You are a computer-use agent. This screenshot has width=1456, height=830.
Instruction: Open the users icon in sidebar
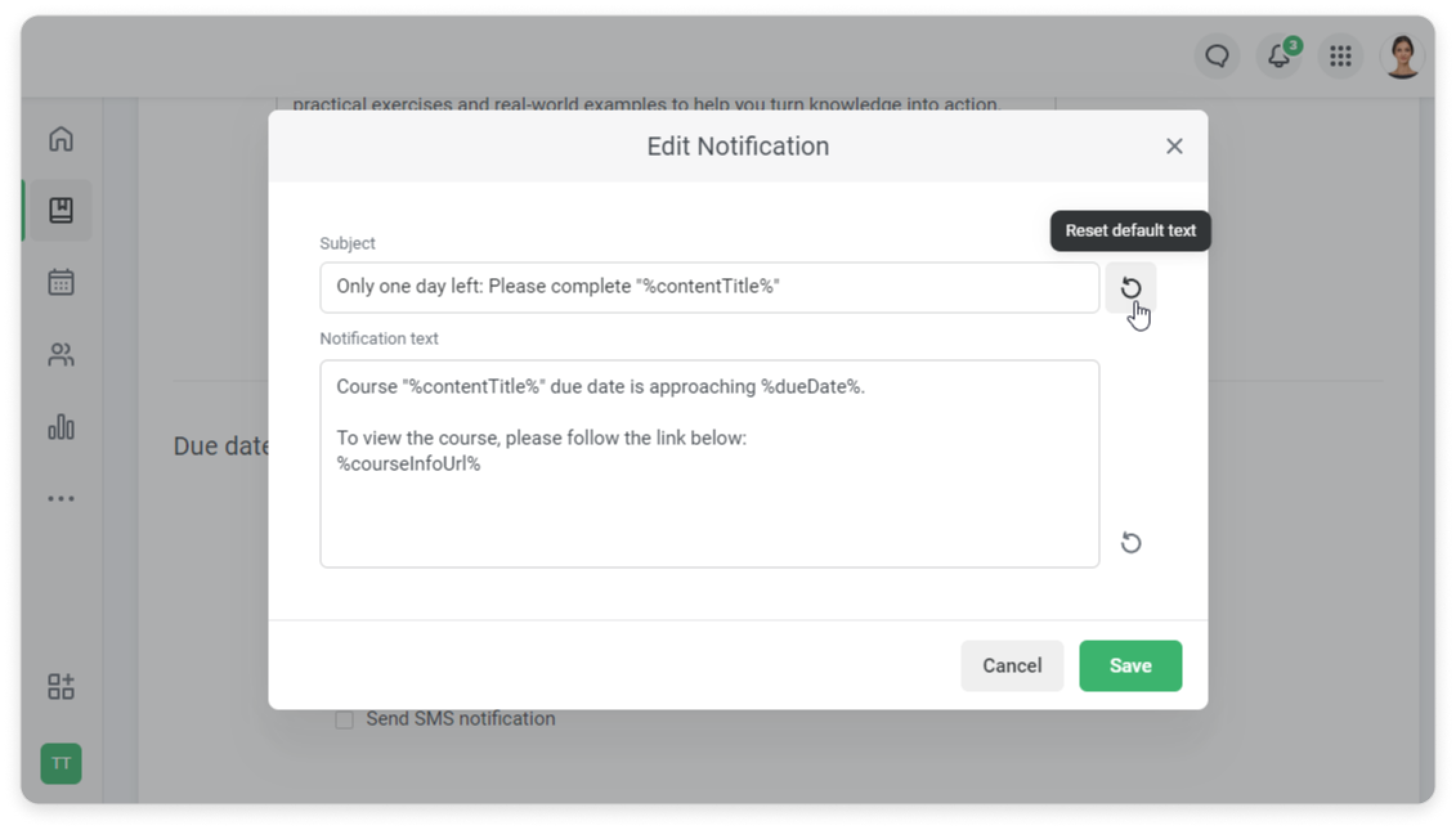point(61,355)
